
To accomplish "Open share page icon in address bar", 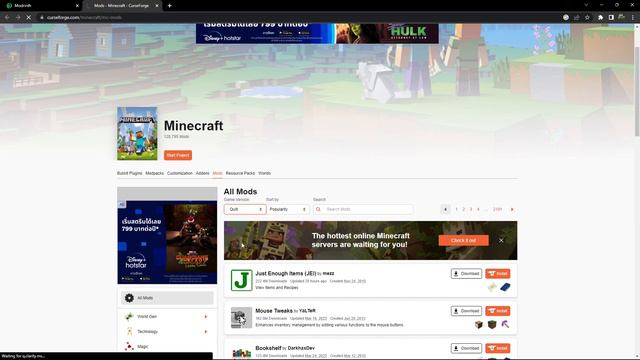I will (577, 18).
